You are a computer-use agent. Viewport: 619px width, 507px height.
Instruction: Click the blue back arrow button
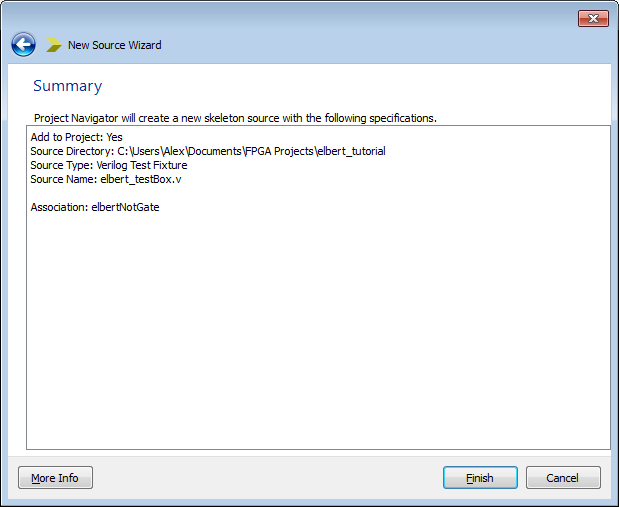point(23,45)
